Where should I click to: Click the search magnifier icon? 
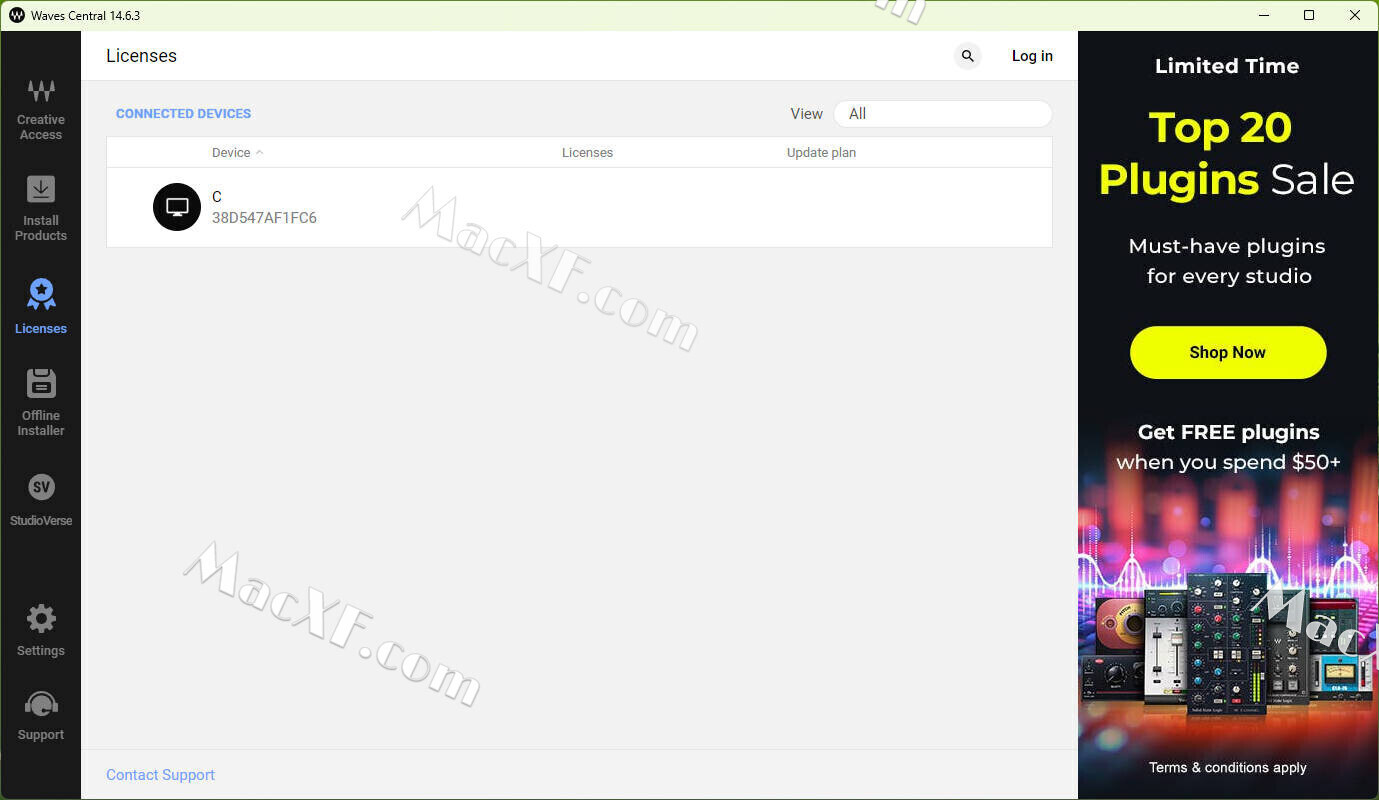coord(967,56)
